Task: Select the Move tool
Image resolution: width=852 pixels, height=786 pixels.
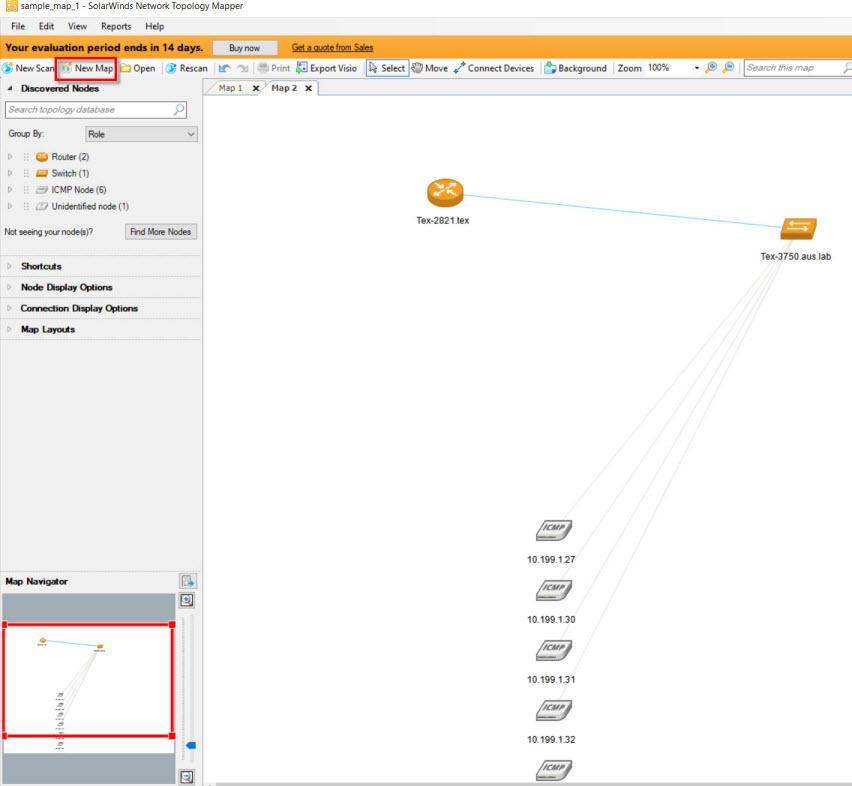Action: [x=429, y=68]
